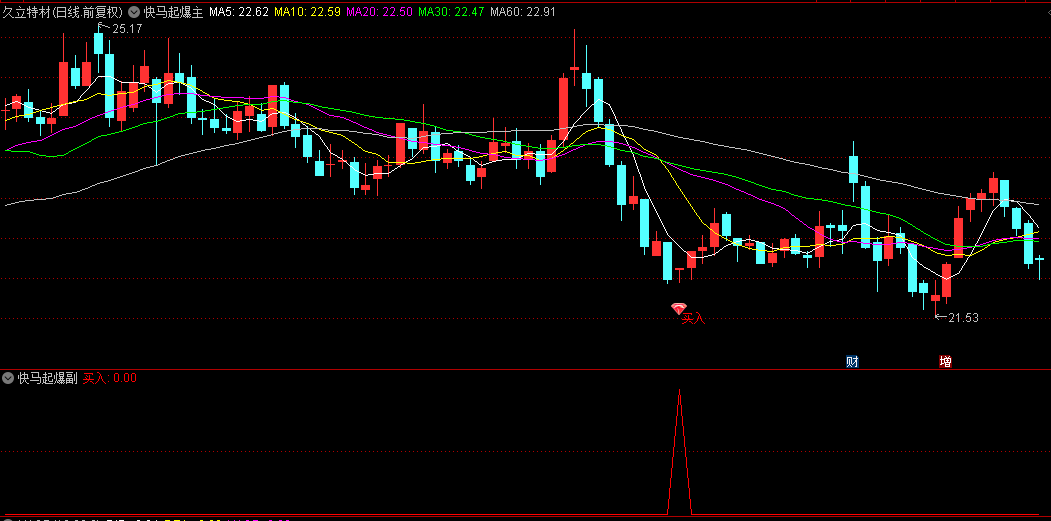This screenshot has height=521, width=1051.
Task: Select the MA20: 22.50 label
Action: coord(379,11)
